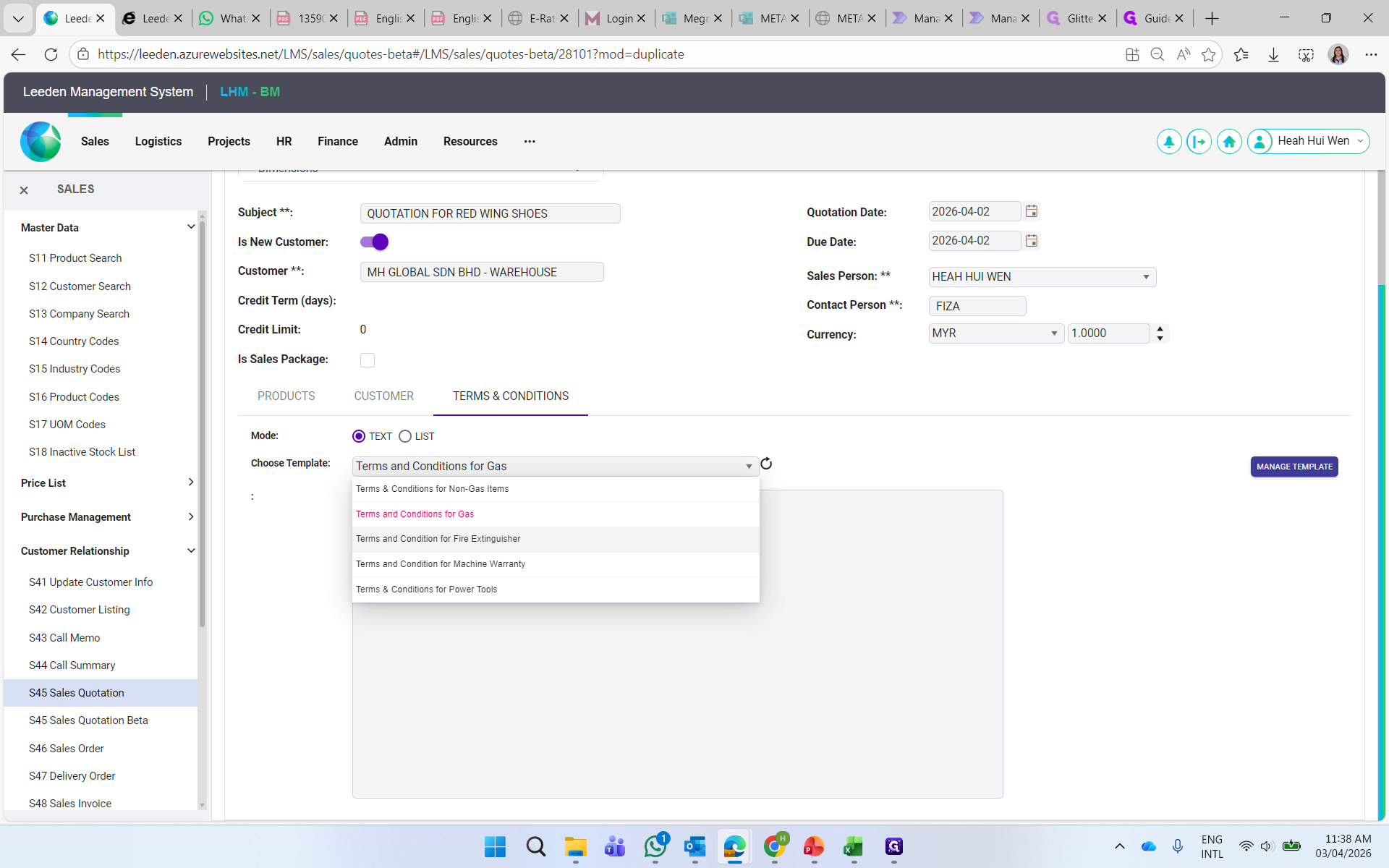Open Excel from the taskbar
The image size is (1389, 868).
click(854, 846)
